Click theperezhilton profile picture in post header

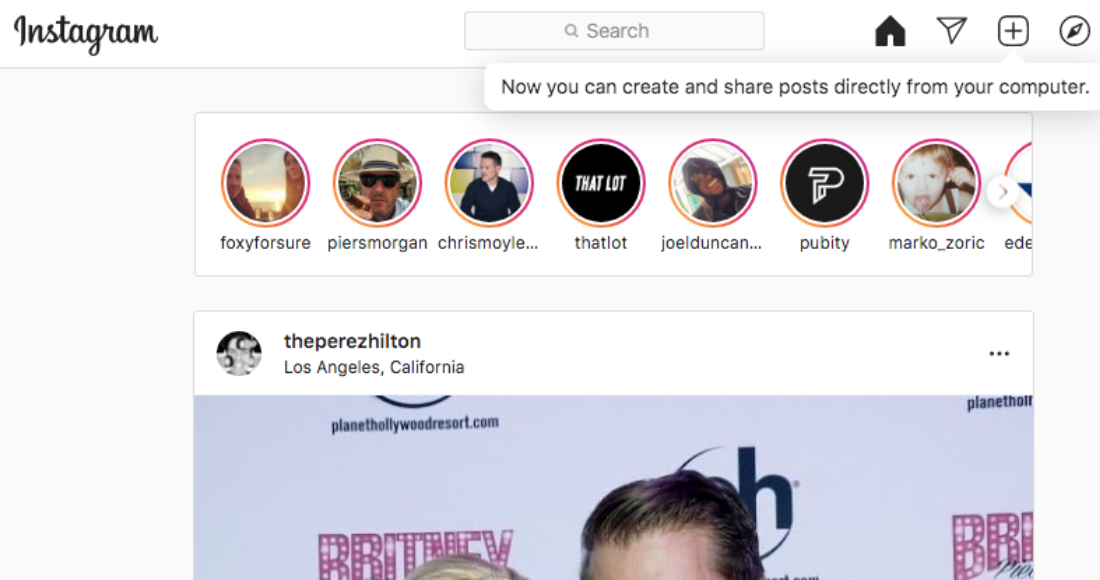pyautogui.click(x=239, y=353)
